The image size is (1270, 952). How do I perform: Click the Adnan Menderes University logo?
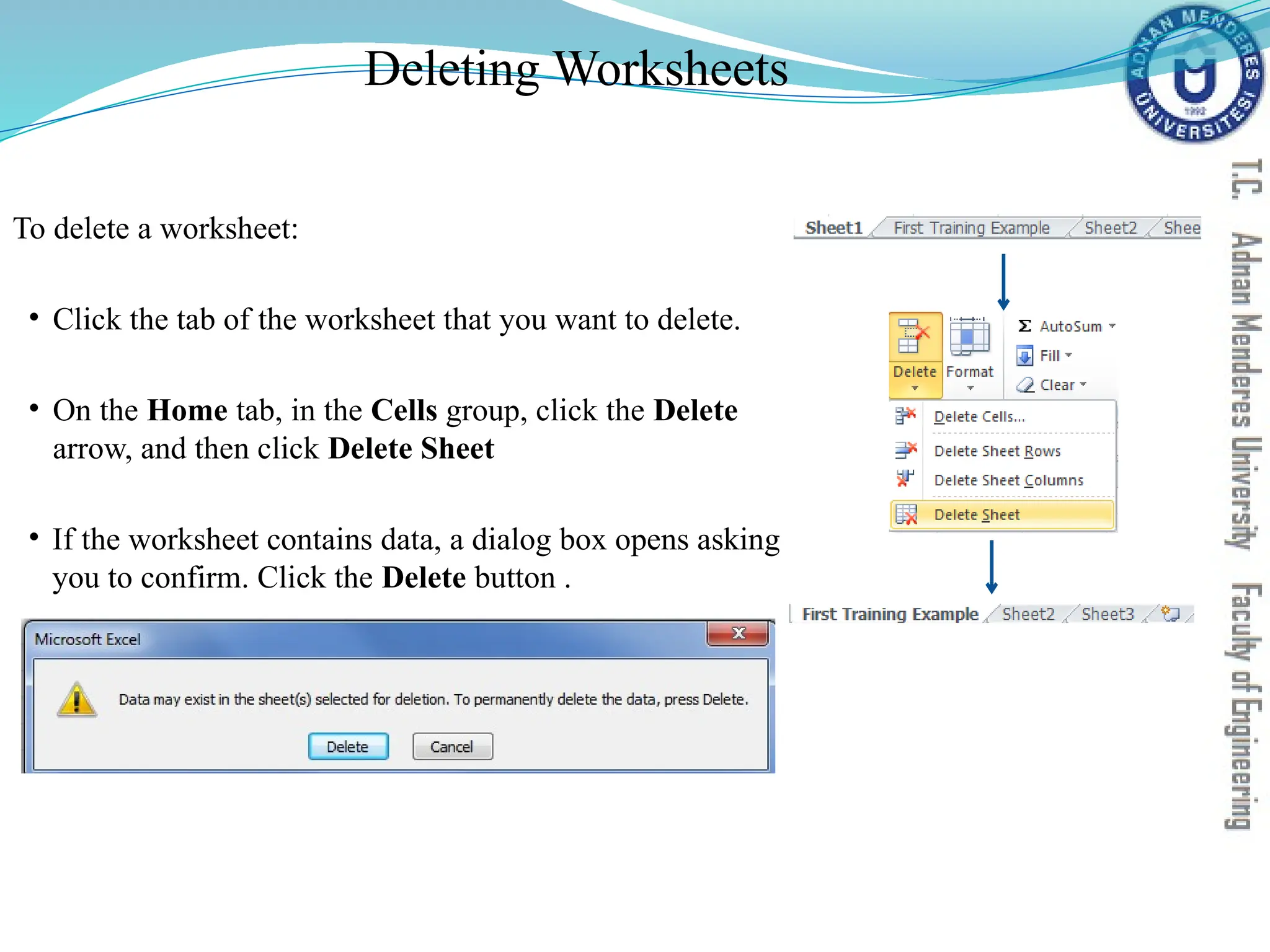pyautogui.click(x=1194, y=74)
